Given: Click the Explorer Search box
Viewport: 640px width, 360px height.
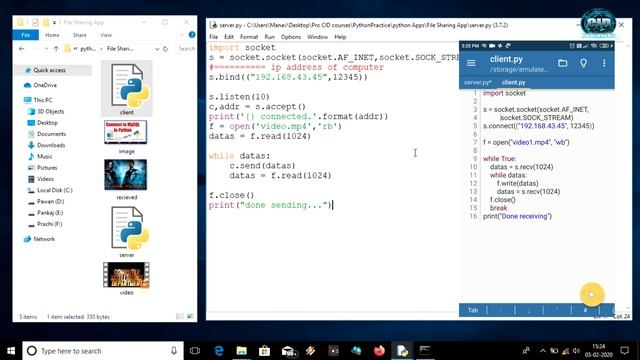Looking at the screenshot, I should pos(186,49).
